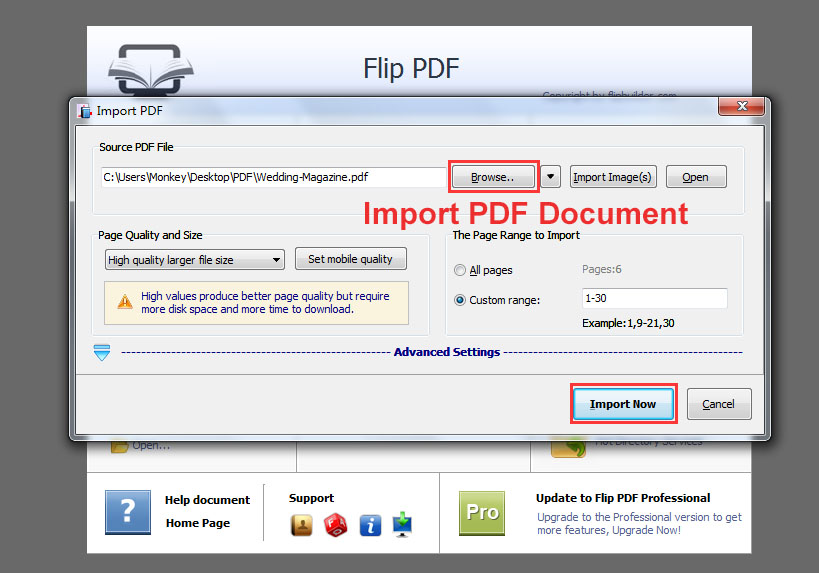Click the red Flash support icon
The width and height of the screenshot is (819, 573).
pyautogui.click(x=336, y=525)
